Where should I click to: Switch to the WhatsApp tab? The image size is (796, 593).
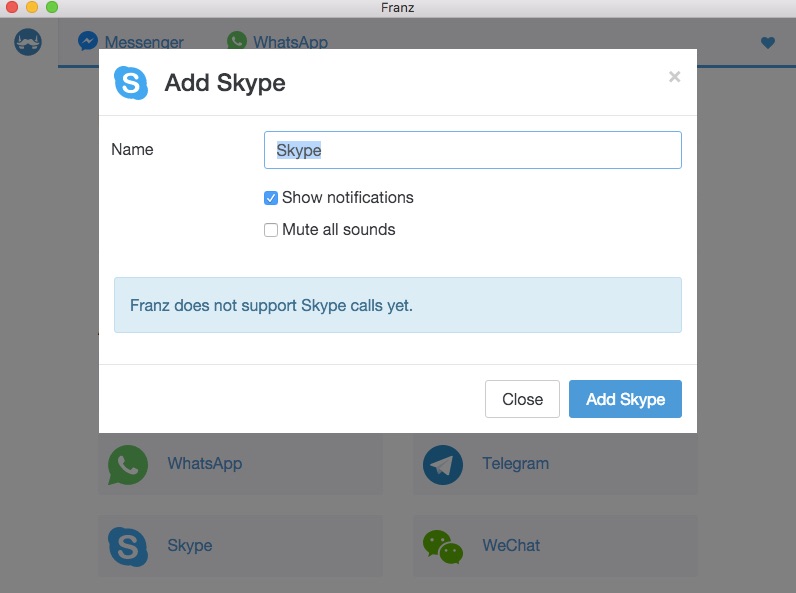point(277,42)
